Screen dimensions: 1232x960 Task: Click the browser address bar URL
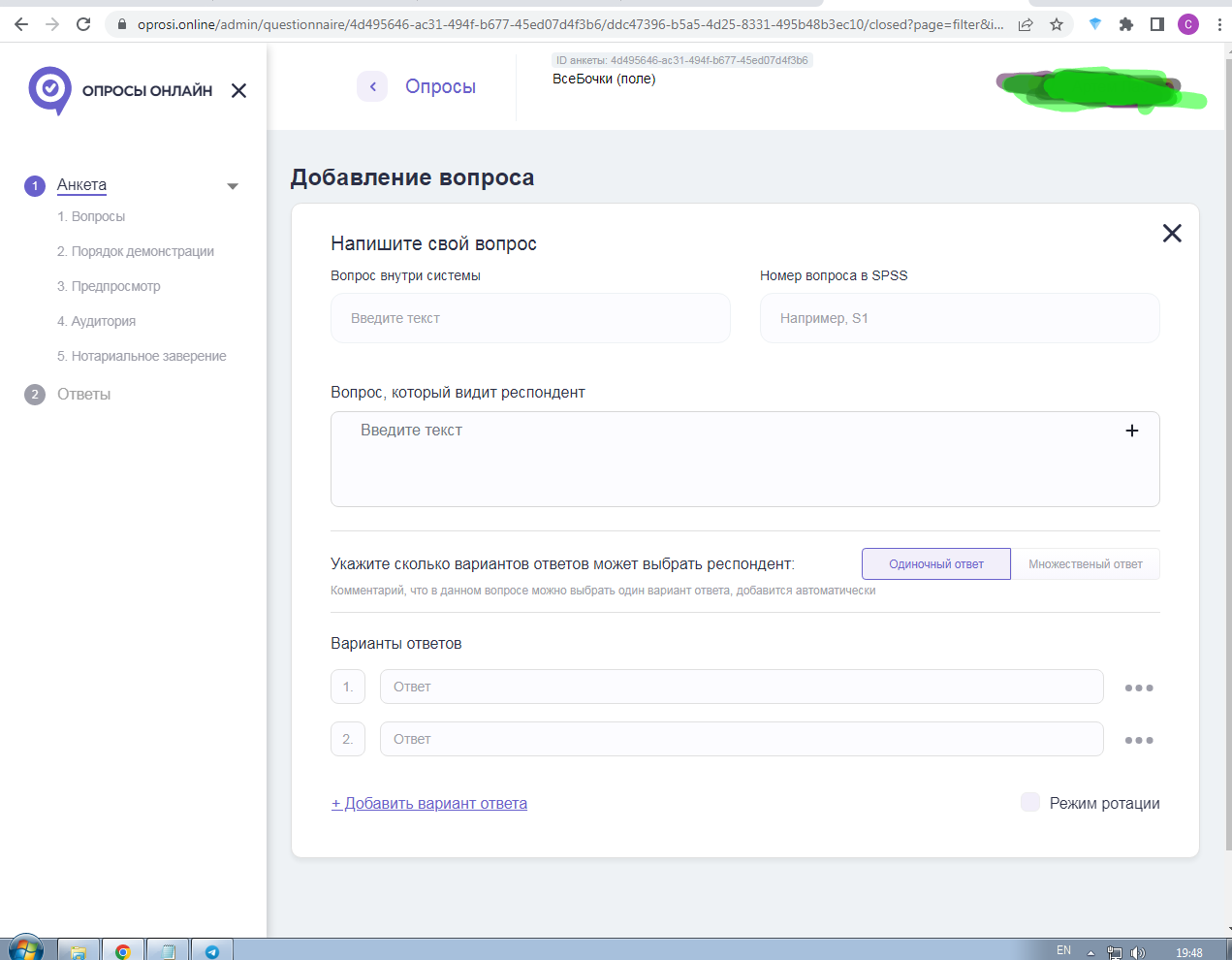coord(570,24)
